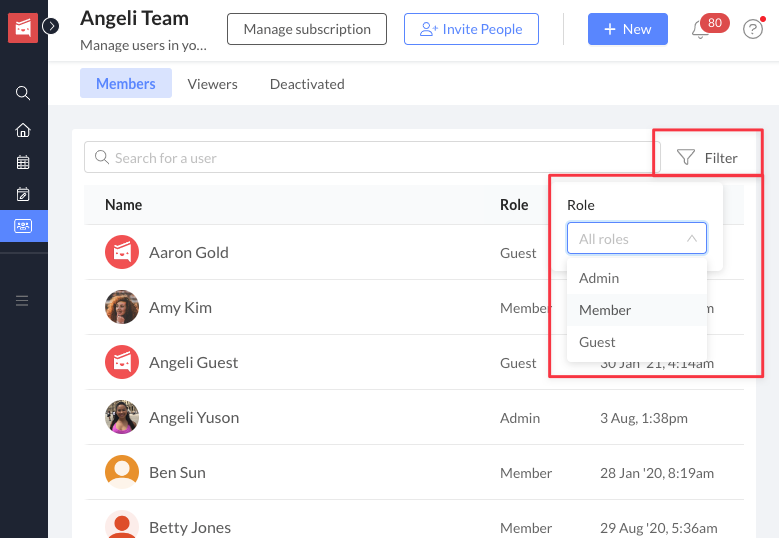Select the name Betty Jones
The image size is (779, 538).
(190, 528)
